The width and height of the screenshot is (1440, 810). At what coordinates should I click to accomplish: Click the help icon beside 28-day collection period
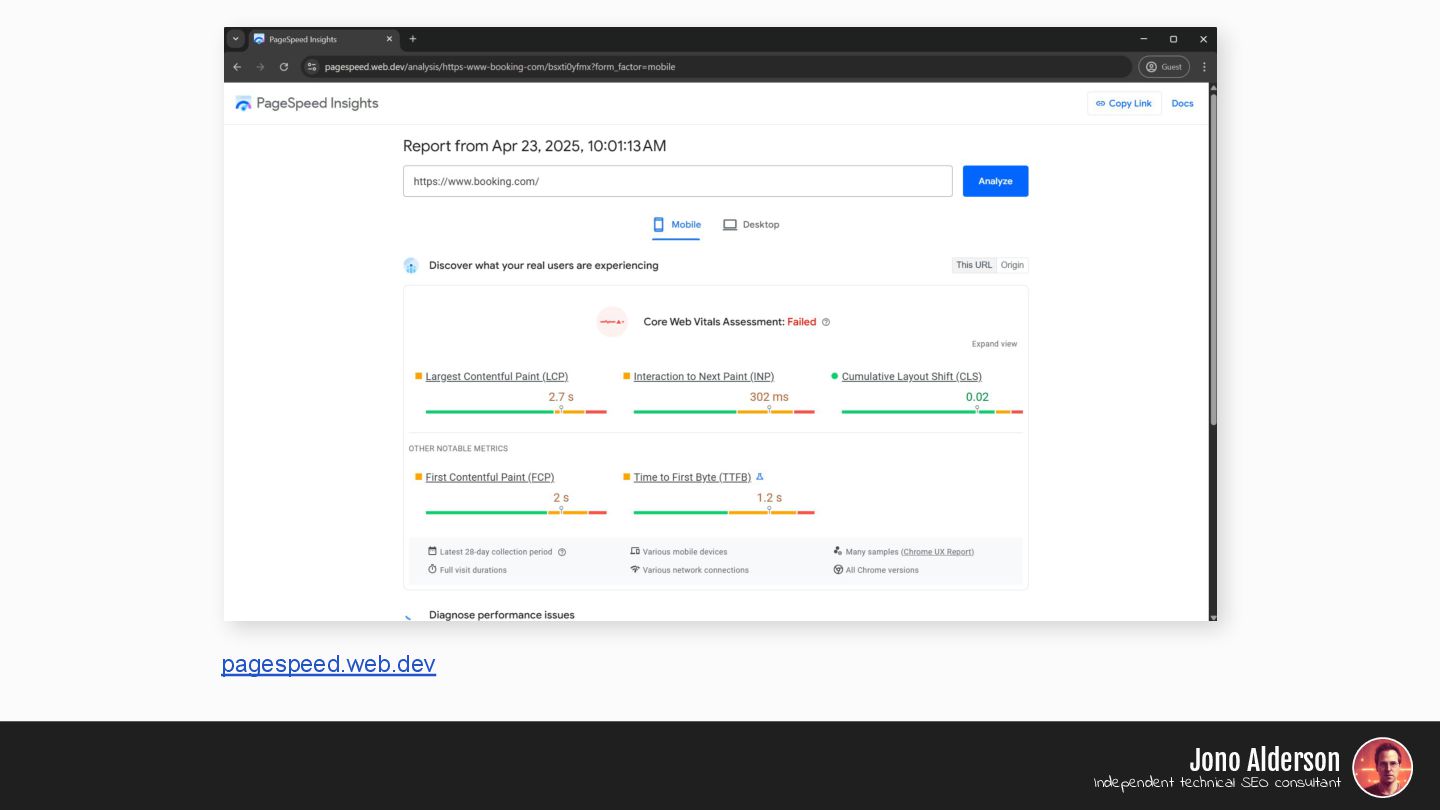(x=562, y=552)
